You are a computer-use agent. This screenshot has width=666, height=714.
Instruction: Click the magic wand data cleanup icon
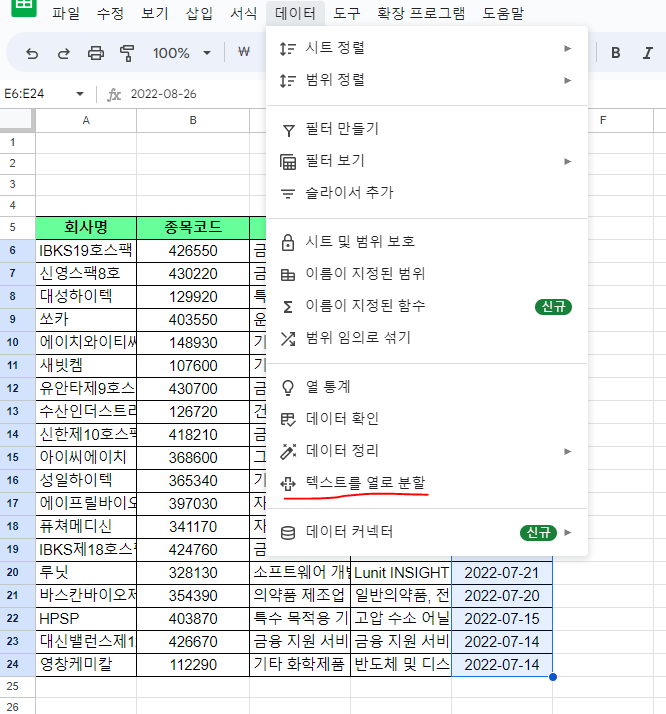pyautogui.click(x=288, y=451)
